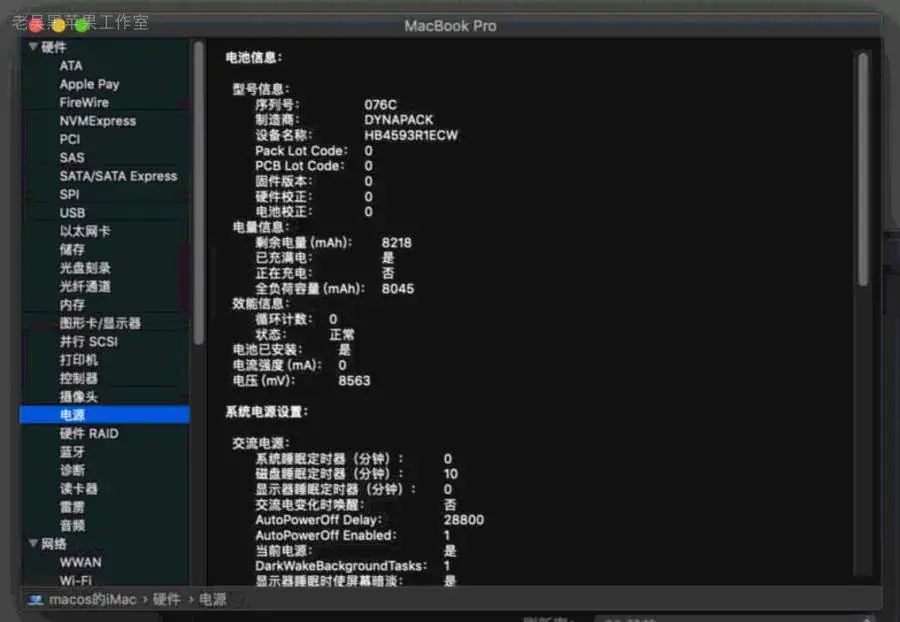Image resolution: width=900 pixels, height=622 pixels.
Task: Select NVMExpress in the sidebar
Action: coord(98,121)
